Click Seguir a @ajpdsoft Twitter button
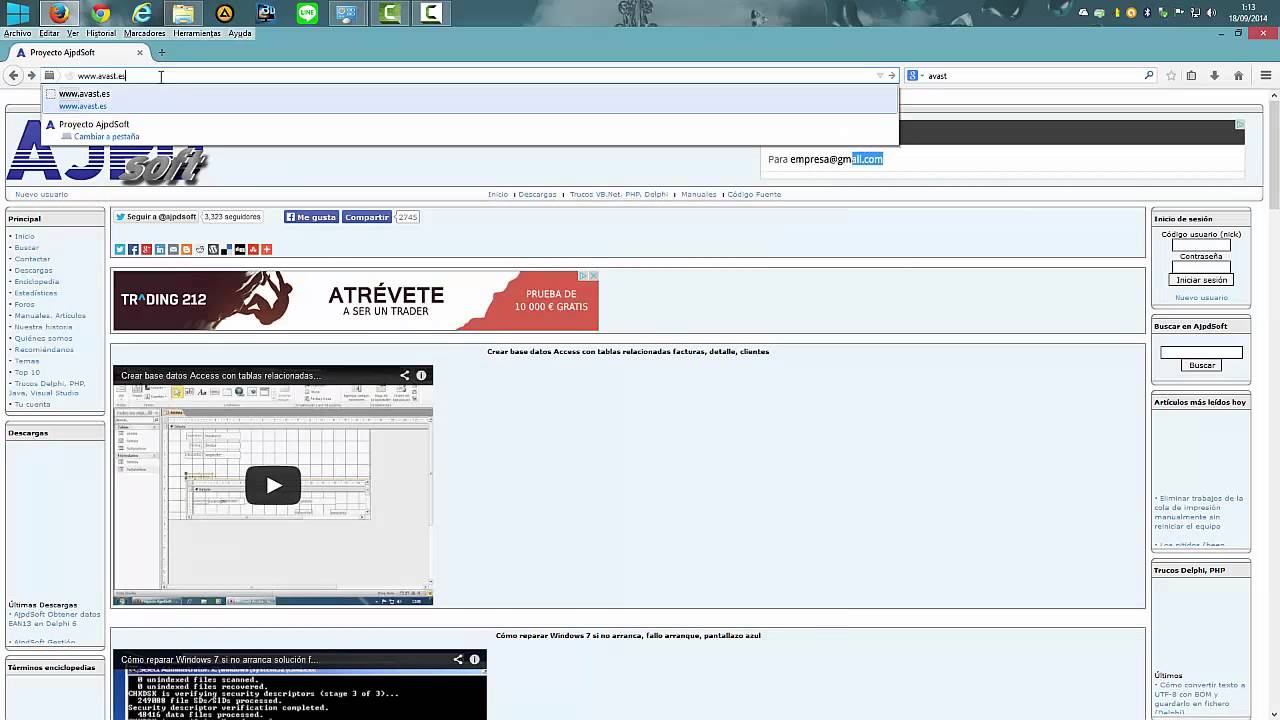This screenshot has width=1280, height=720. 155,217
